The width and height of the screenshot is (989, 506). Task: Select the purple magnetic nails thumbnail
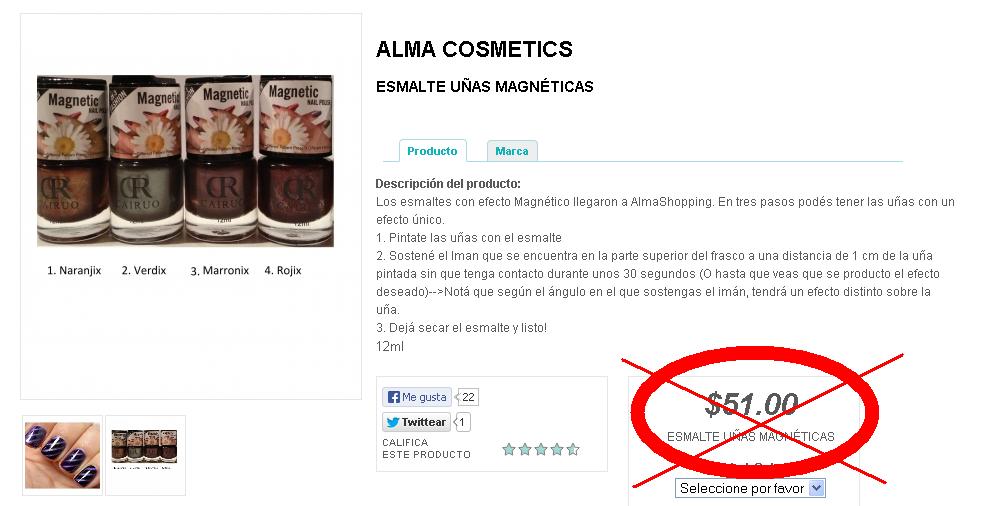[62, 455]
